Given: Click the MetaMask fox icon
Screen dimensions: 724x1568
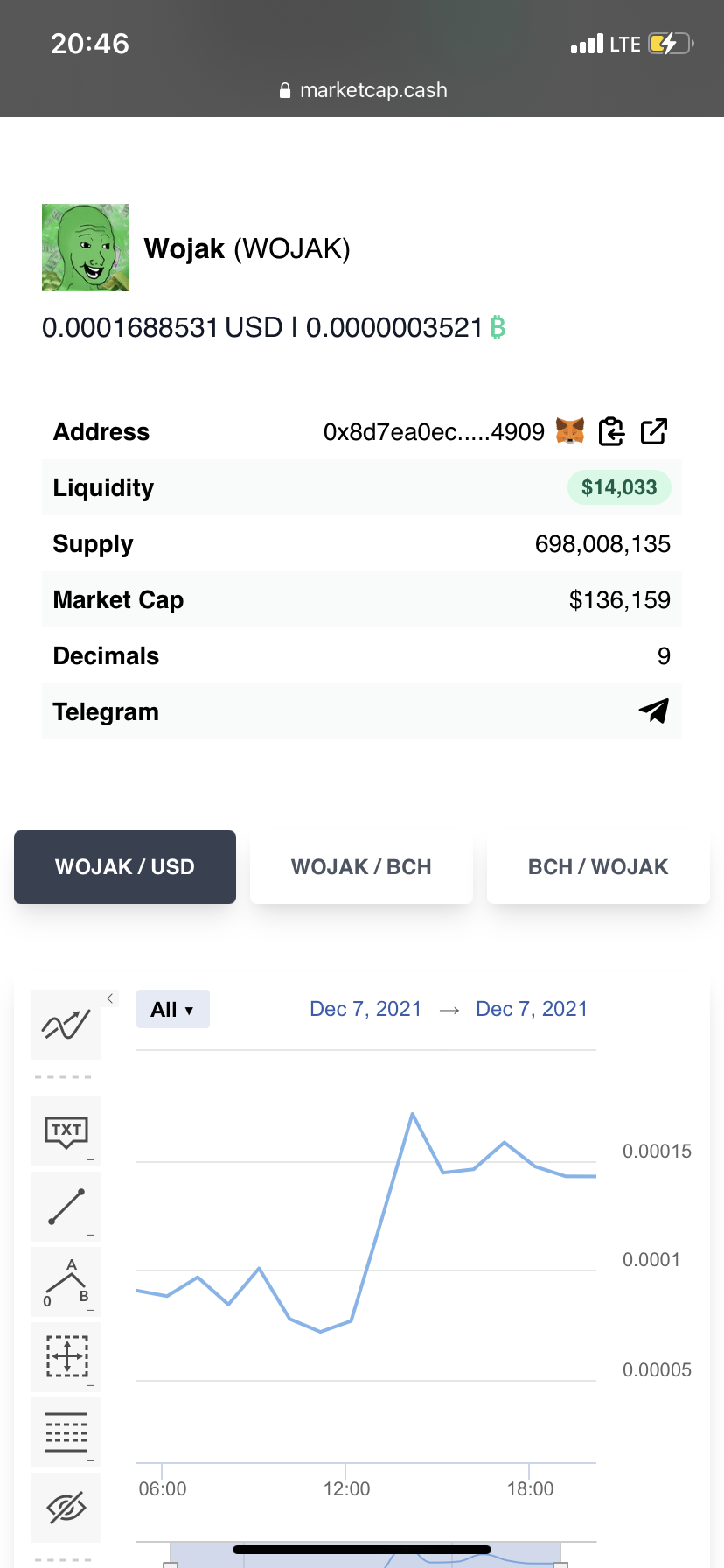Looking at the screenshot, I should (570, 431).
